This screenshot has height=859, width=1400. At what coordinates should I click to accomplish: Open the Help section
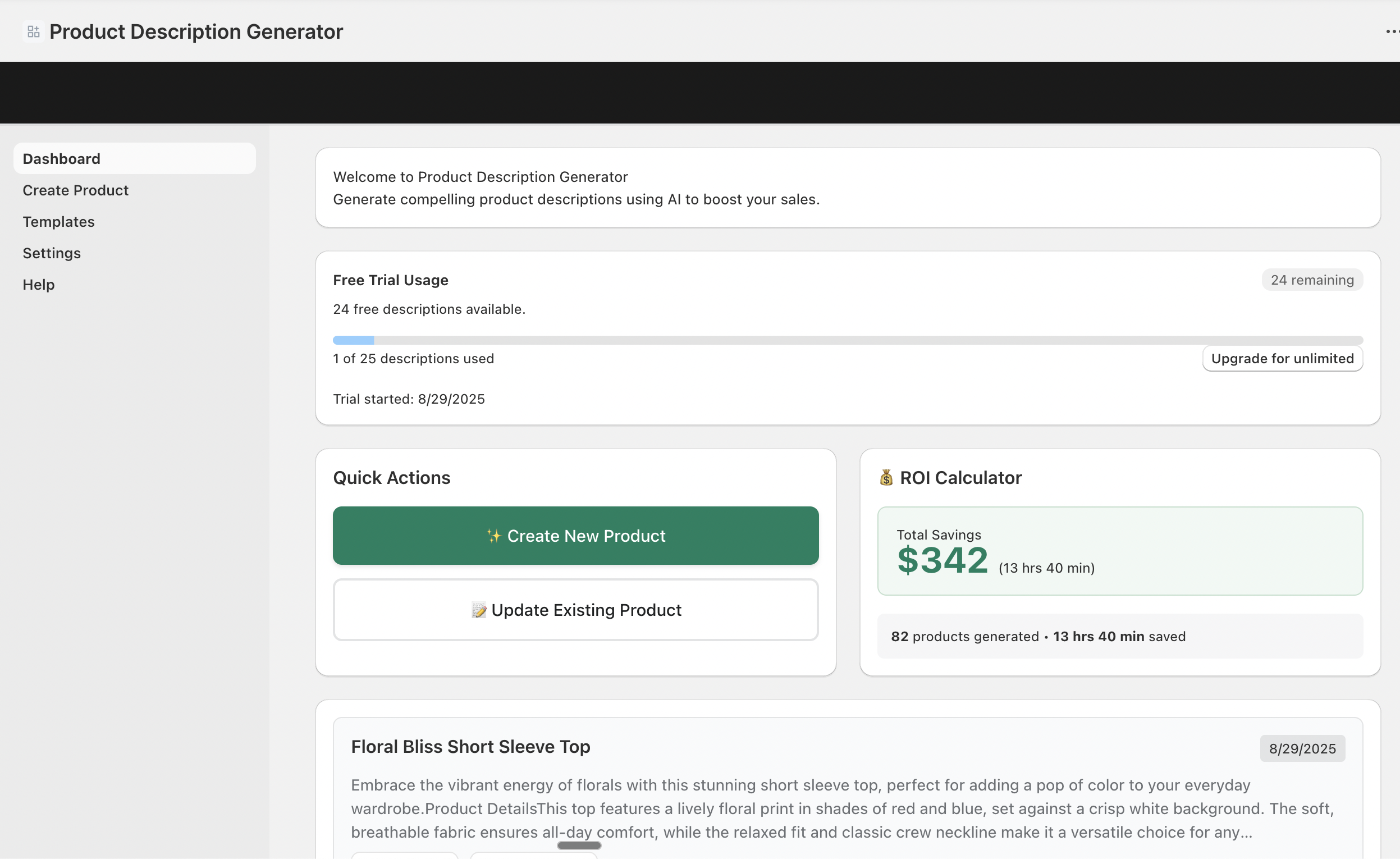point(38,285)
